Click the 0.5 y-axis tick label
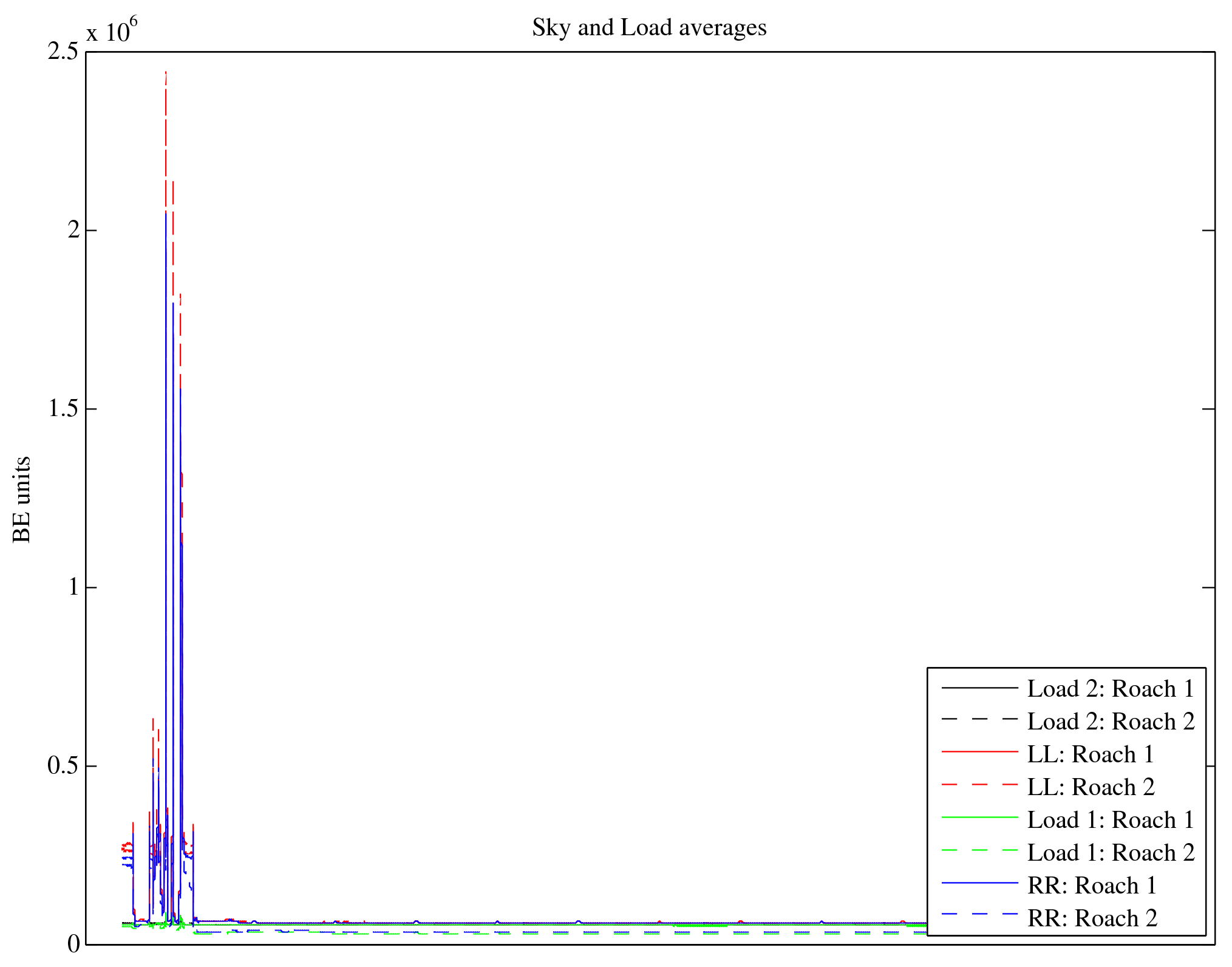 (63, 766)
